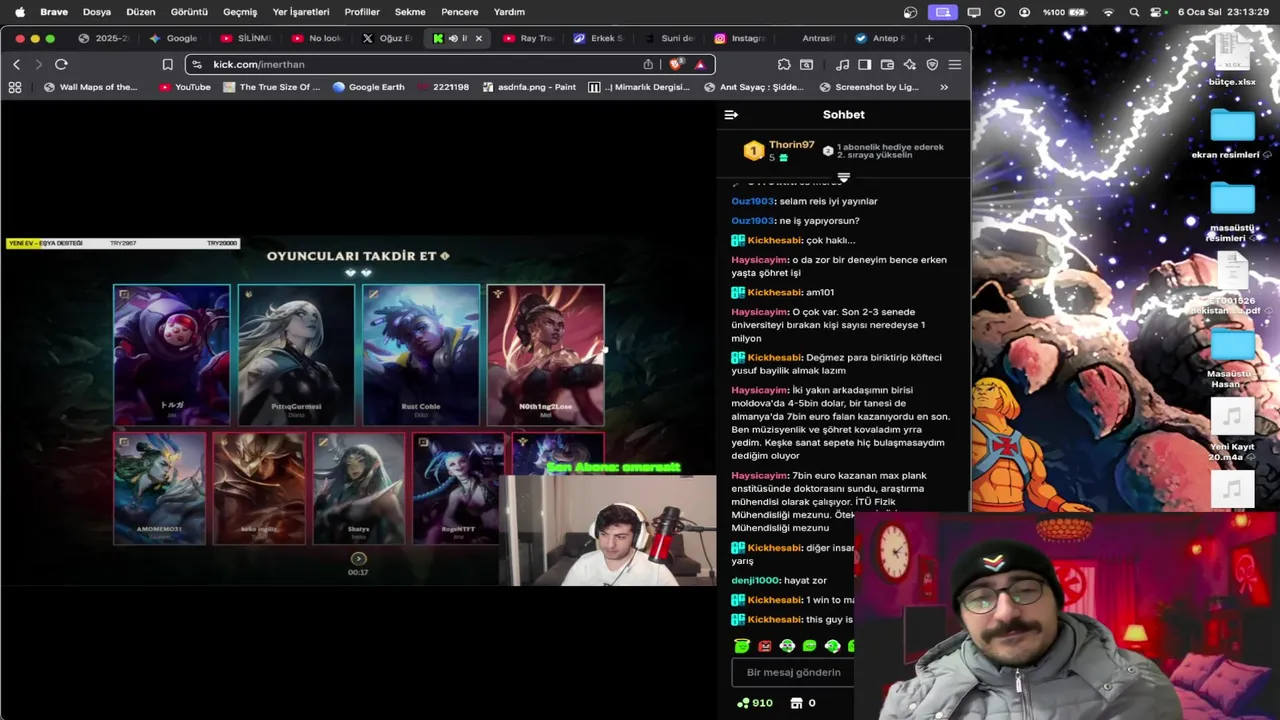Open the Wall Maps of the... bookmark
Image resolution: width=1280 pixels, height=720 pixels.
coord(90,87)
